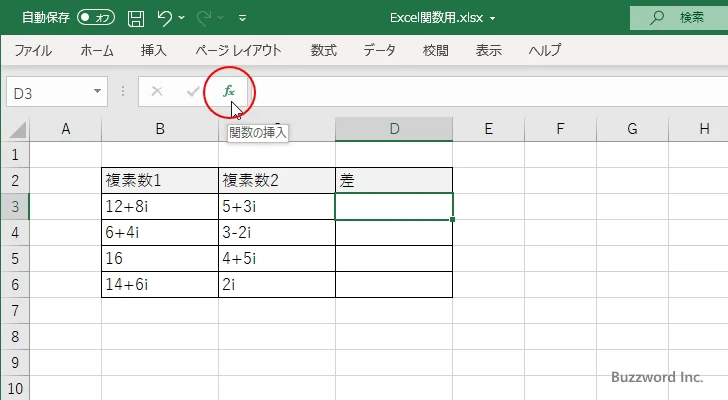The height and width of the screenshot is (400, 728).
Task: Click the Undo arrow icon
Action: 164,18
